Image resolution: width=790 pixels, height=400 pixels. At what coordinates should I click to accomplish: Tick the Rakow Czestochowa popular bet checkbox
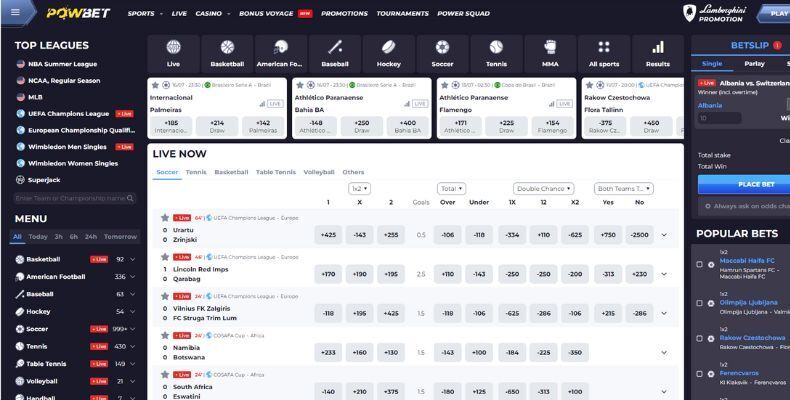point(699,338)
